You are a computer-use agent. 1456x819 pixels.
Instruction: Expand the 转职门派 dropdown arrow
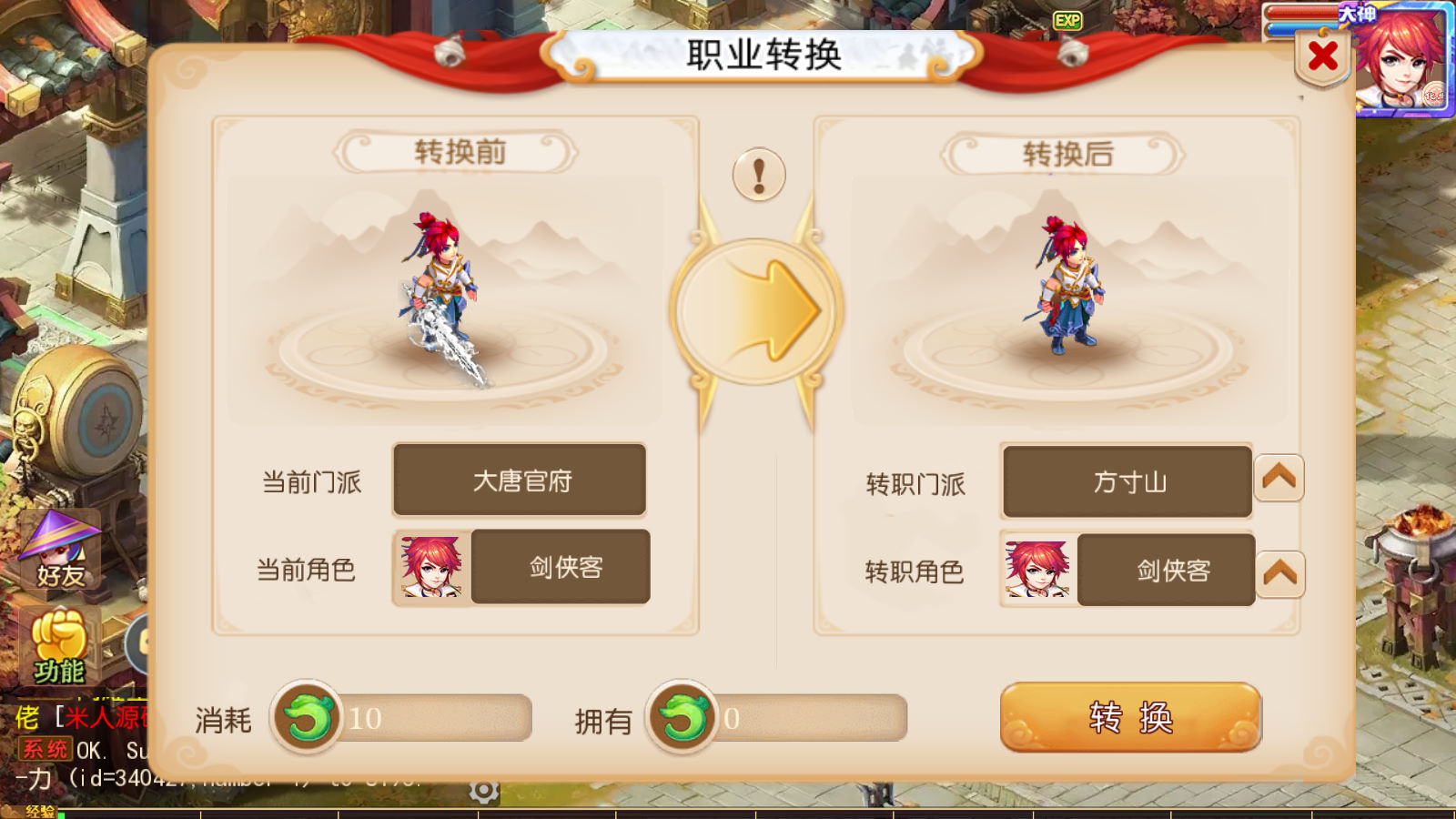pos(1279,478)
